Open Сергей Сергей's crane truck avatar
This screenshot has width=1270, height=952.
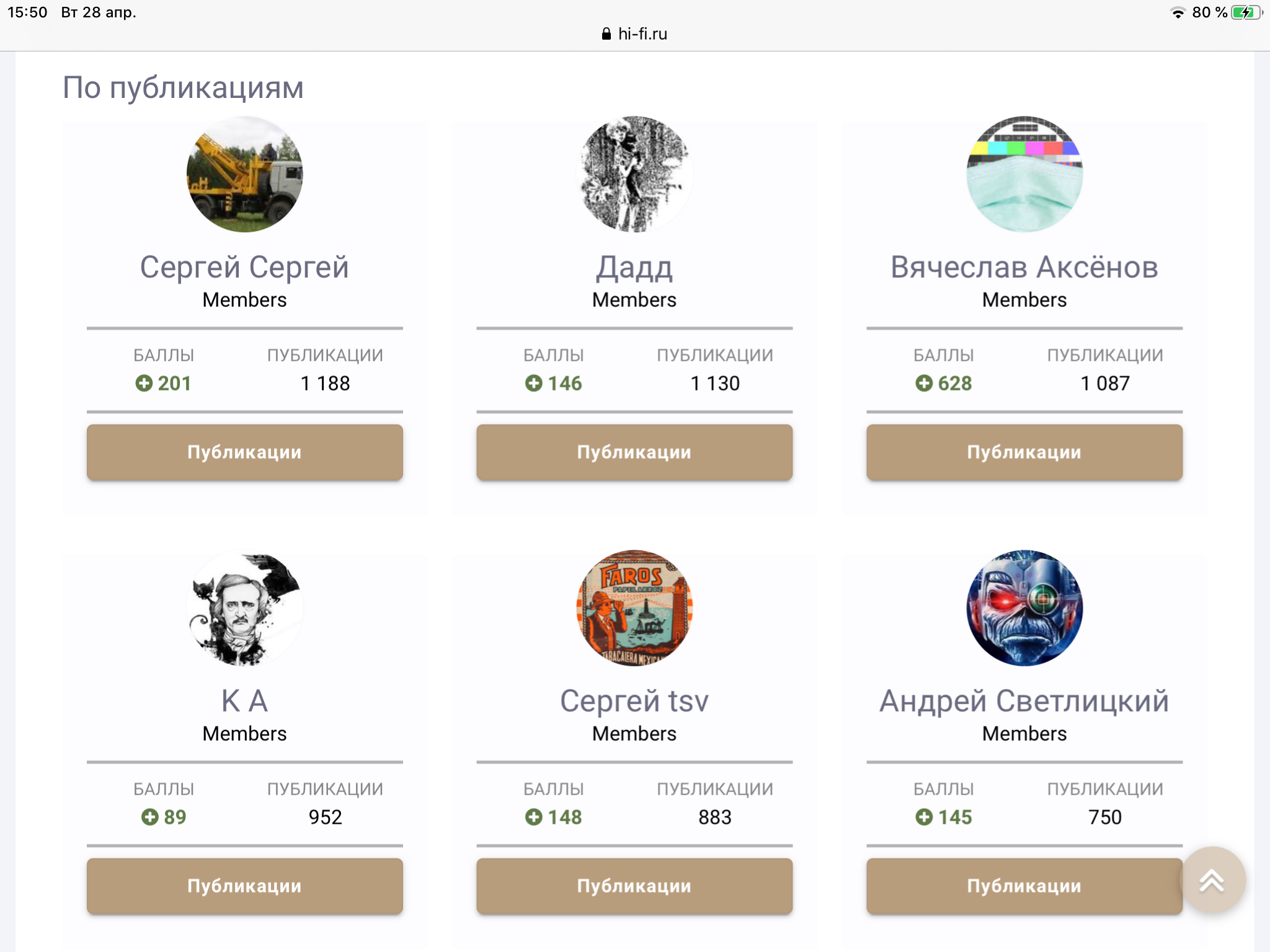pos(244,174)
